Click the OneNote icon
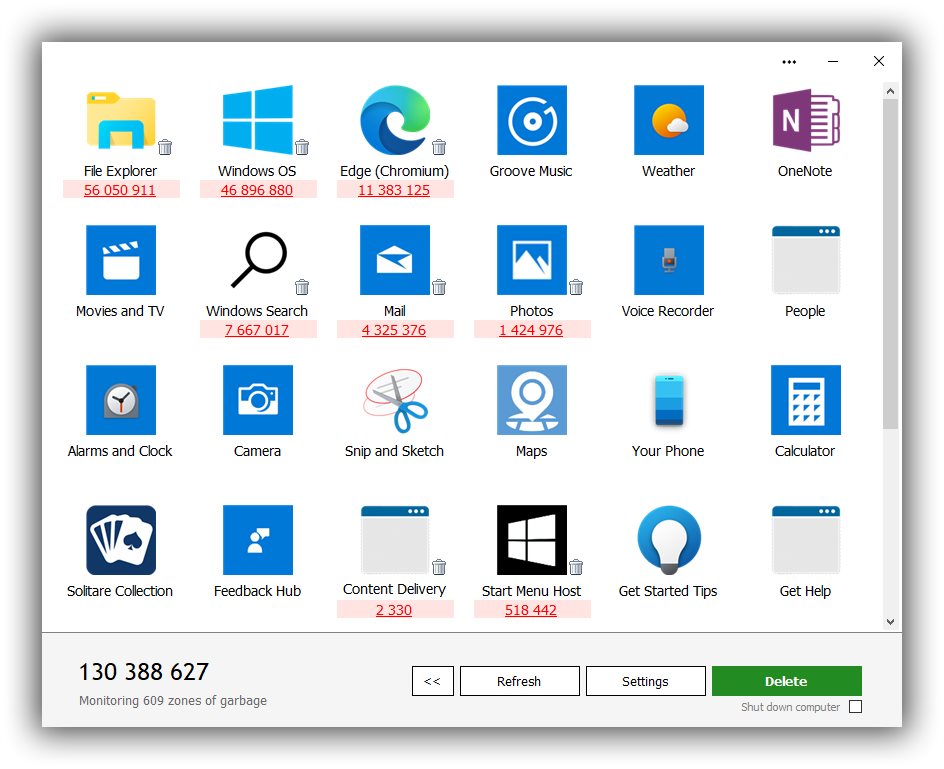 pyautogui.click(x=806, y=120)
